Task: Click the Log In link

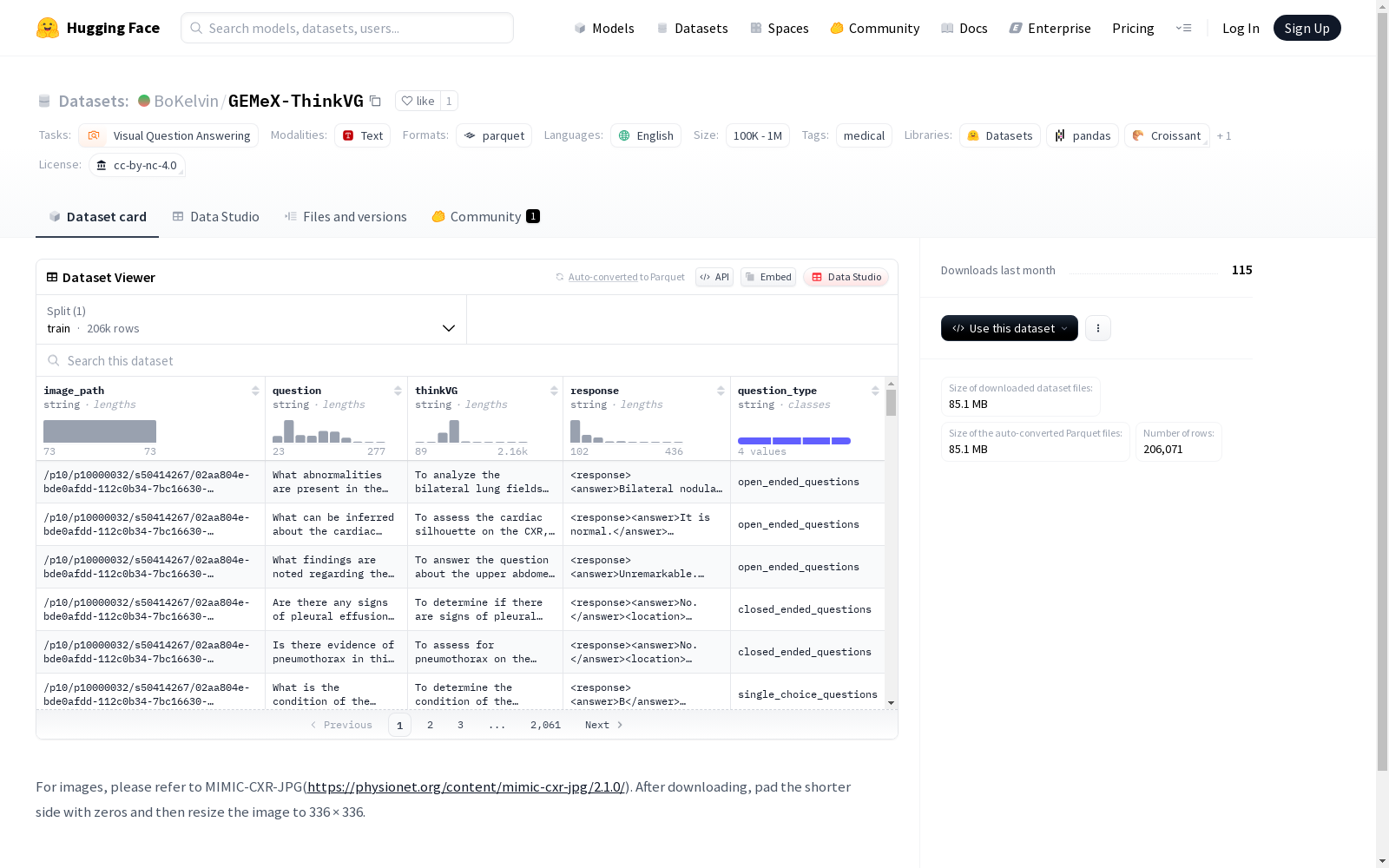Action: click(1241, 28)
